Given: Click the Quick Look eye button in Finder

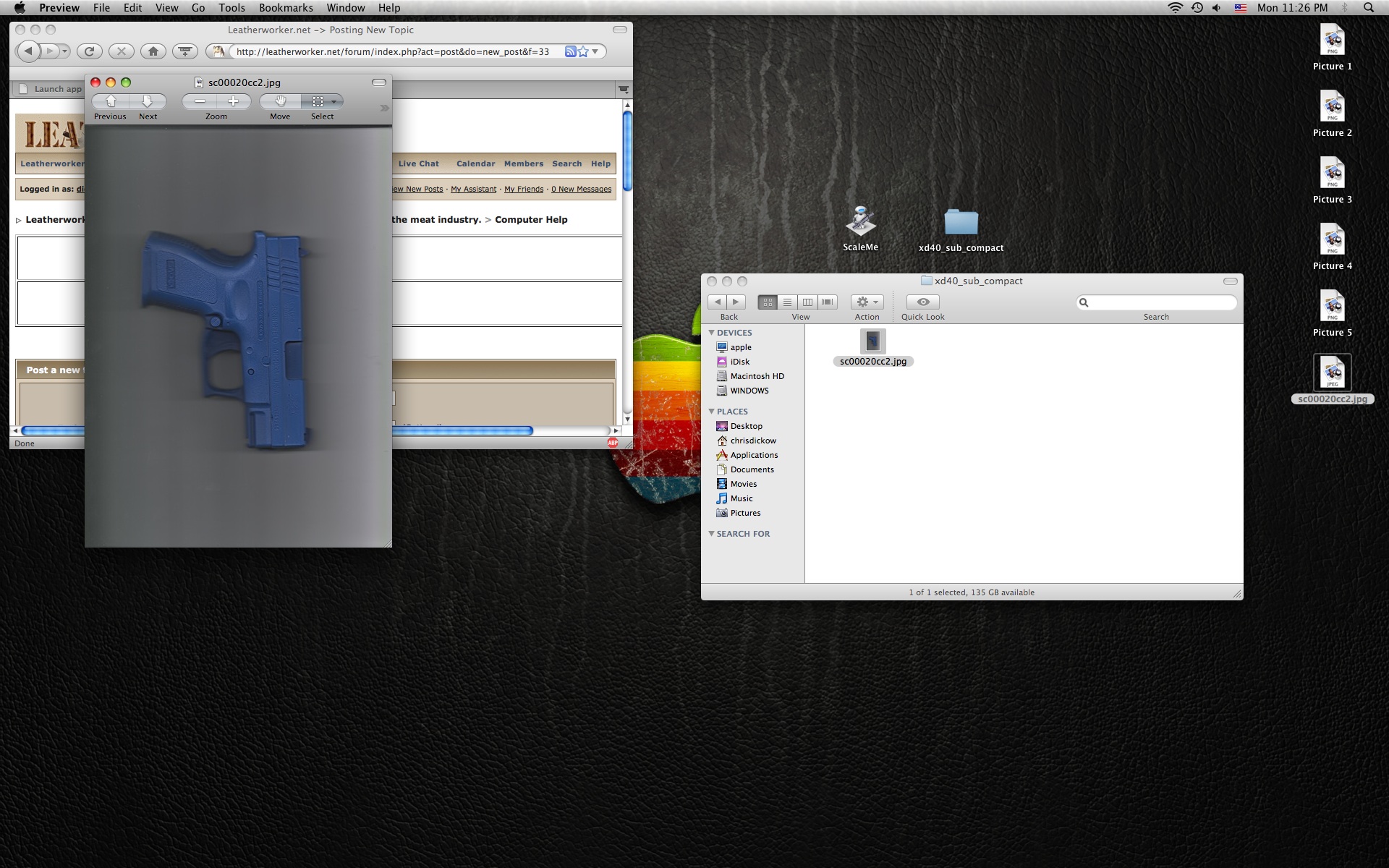Looking at the screenshot, I should (x=922, y=302).
